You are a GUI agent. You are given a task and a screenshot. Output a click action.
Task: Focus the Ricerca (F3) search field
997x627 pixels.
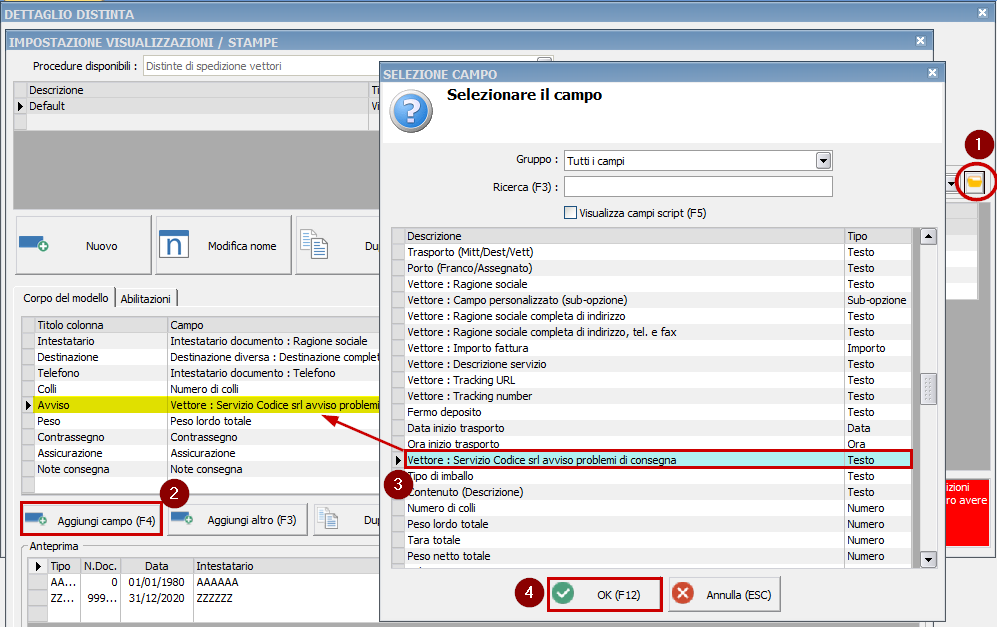(x=698, y=186)
